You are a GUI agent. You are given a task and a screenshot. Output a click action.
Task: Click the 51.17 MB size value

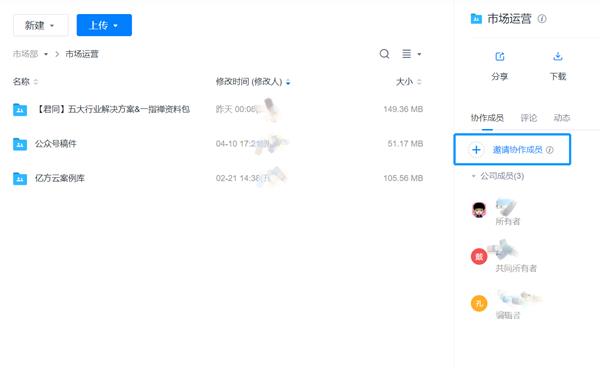[405, 144]
